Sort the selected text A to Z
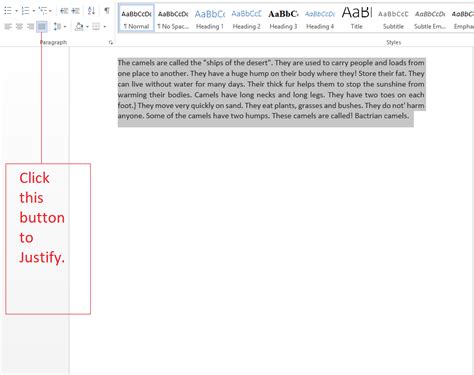Screen dimensions: 474x375 [91, 11]
